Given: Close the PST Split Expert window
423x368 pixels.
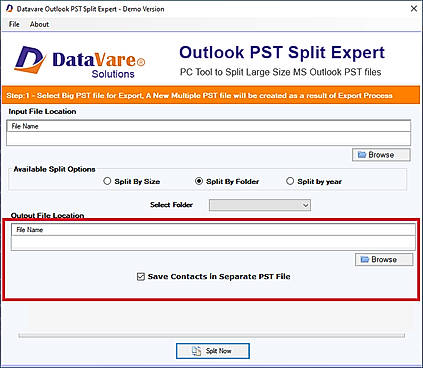Looking at the screenshot, I should tap(414, 9).
